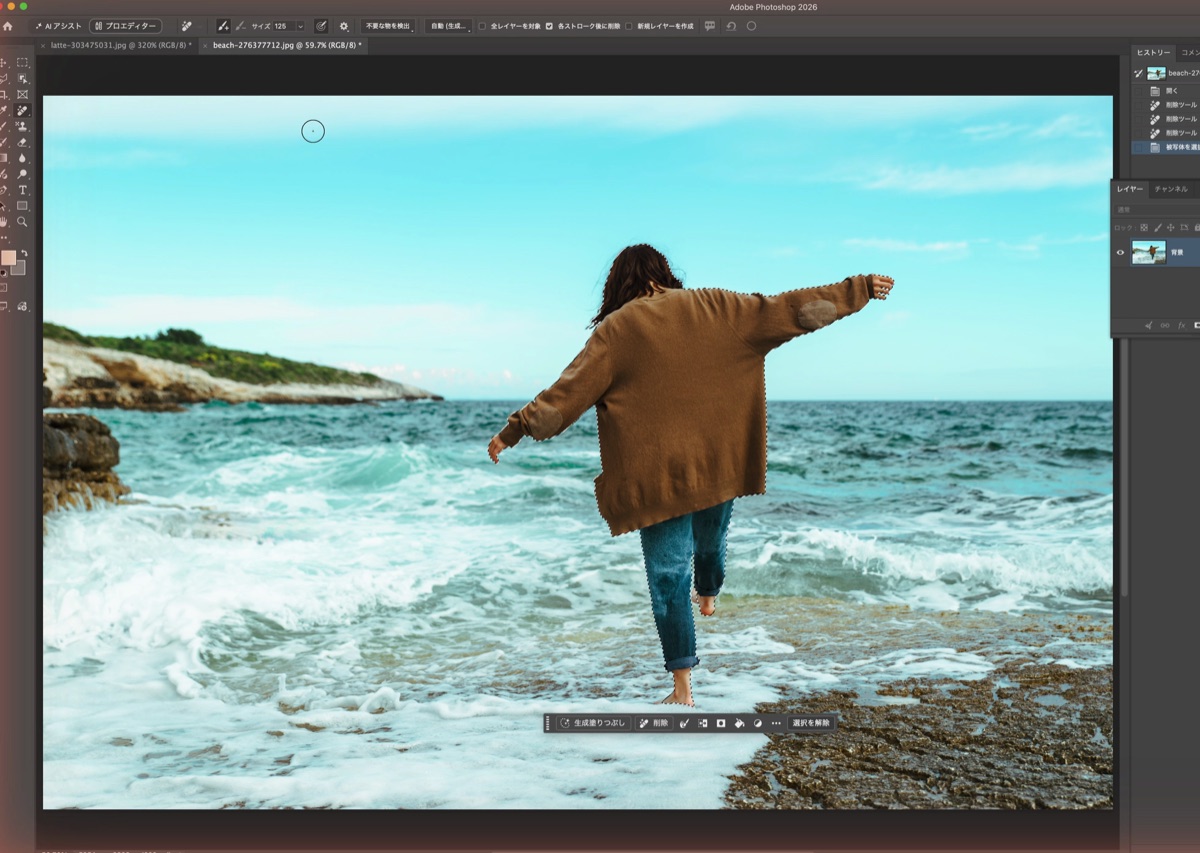The height and width of the screenshot is (853, 1200).
Task: Select the Remove (healing) tool in toolbar
Action: [22, 110]
